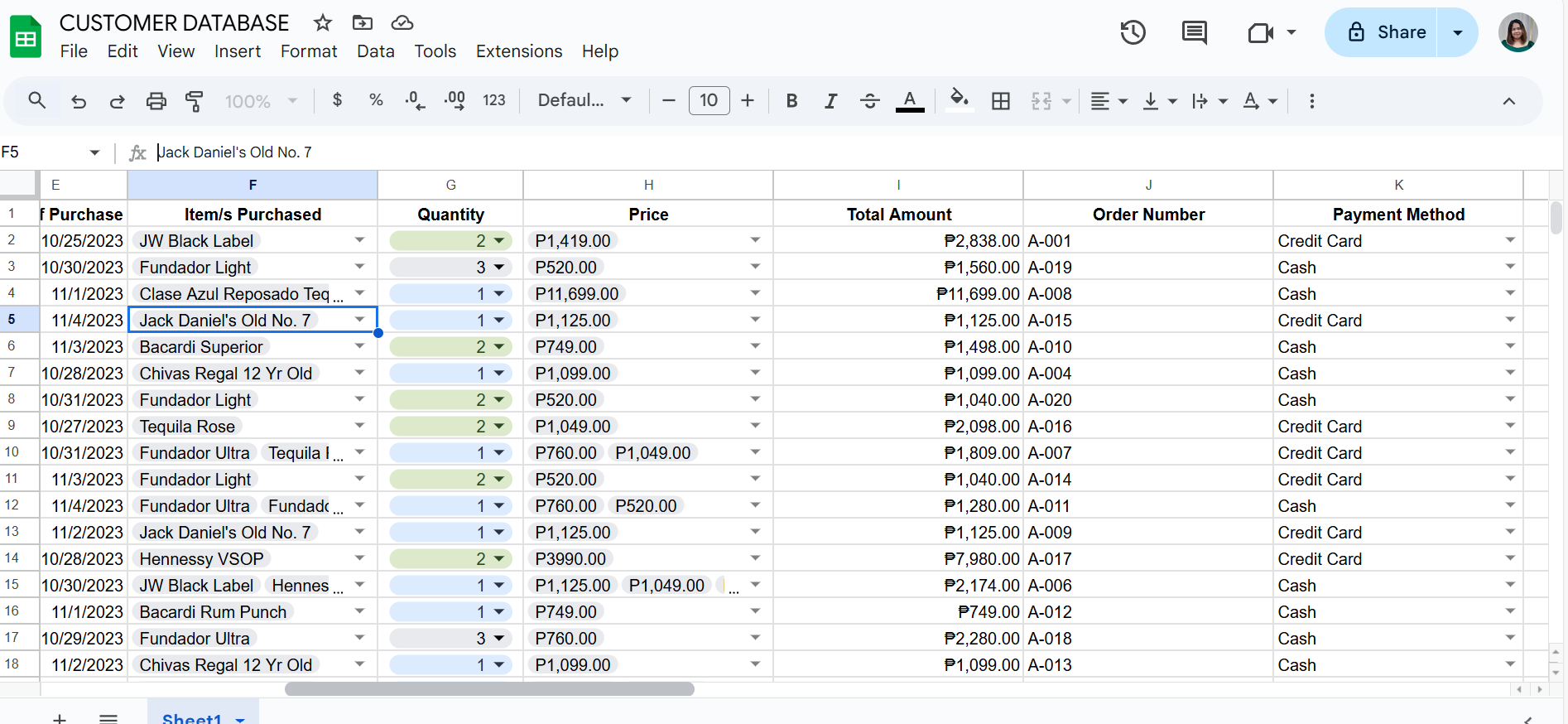The height and width of the screenshot is (724, 1568).
Task: Open the search menus magnifier icon
Action: tap(36, 100)
